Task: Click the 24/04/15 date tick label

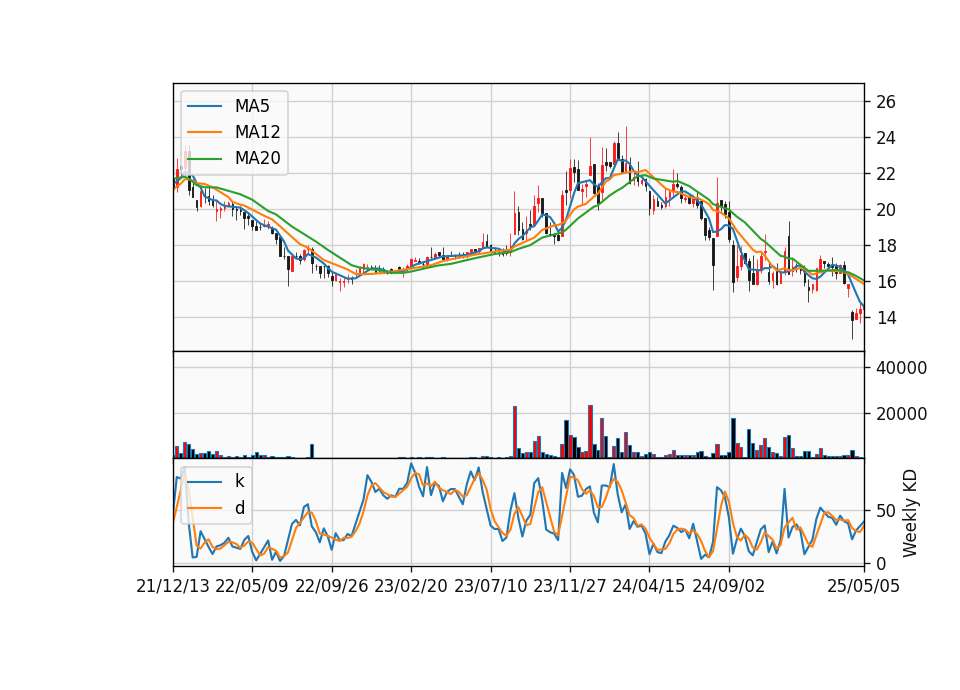Action: click(649, 586)
